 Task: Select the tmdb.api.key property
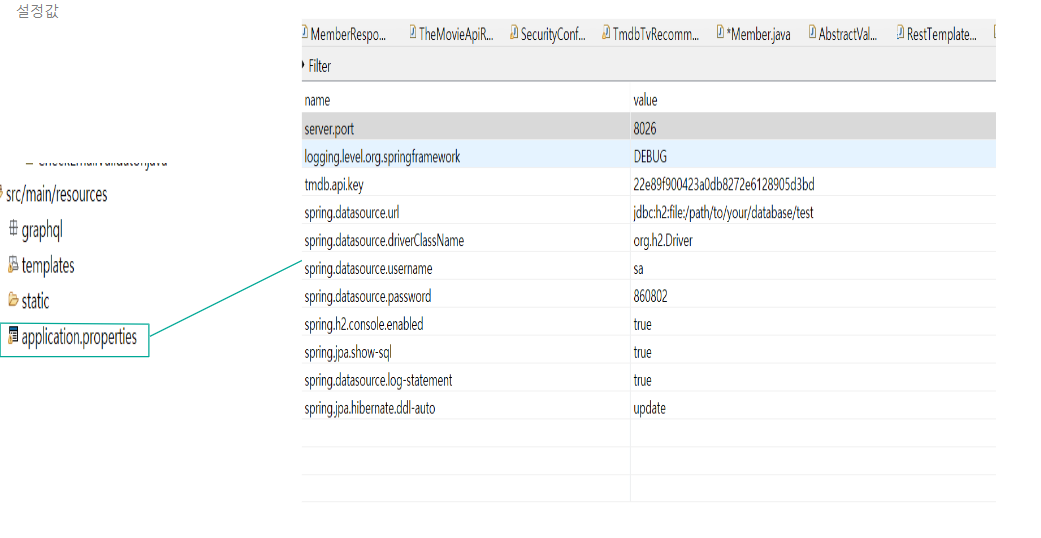[x=334, y=185]
